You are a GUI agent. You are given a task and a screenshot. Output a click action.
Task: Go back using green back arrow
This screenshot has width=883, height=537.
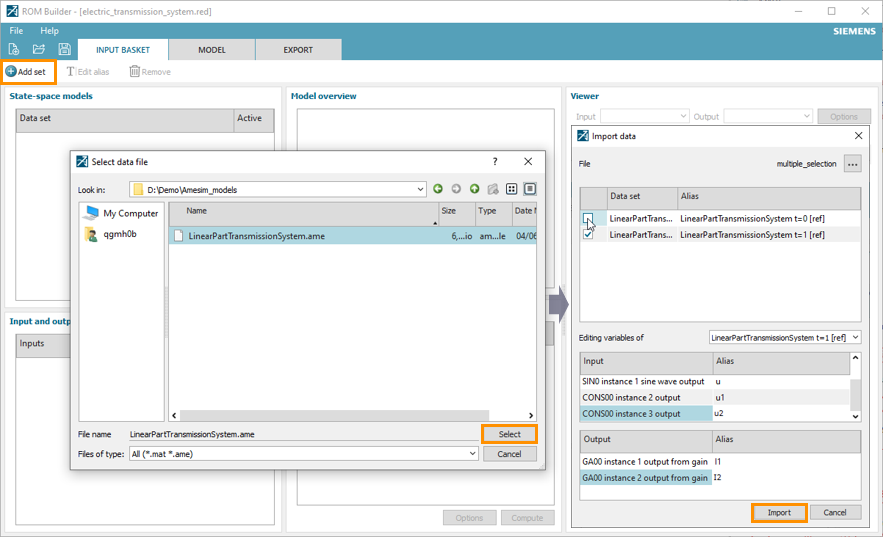tap(438, 189)
